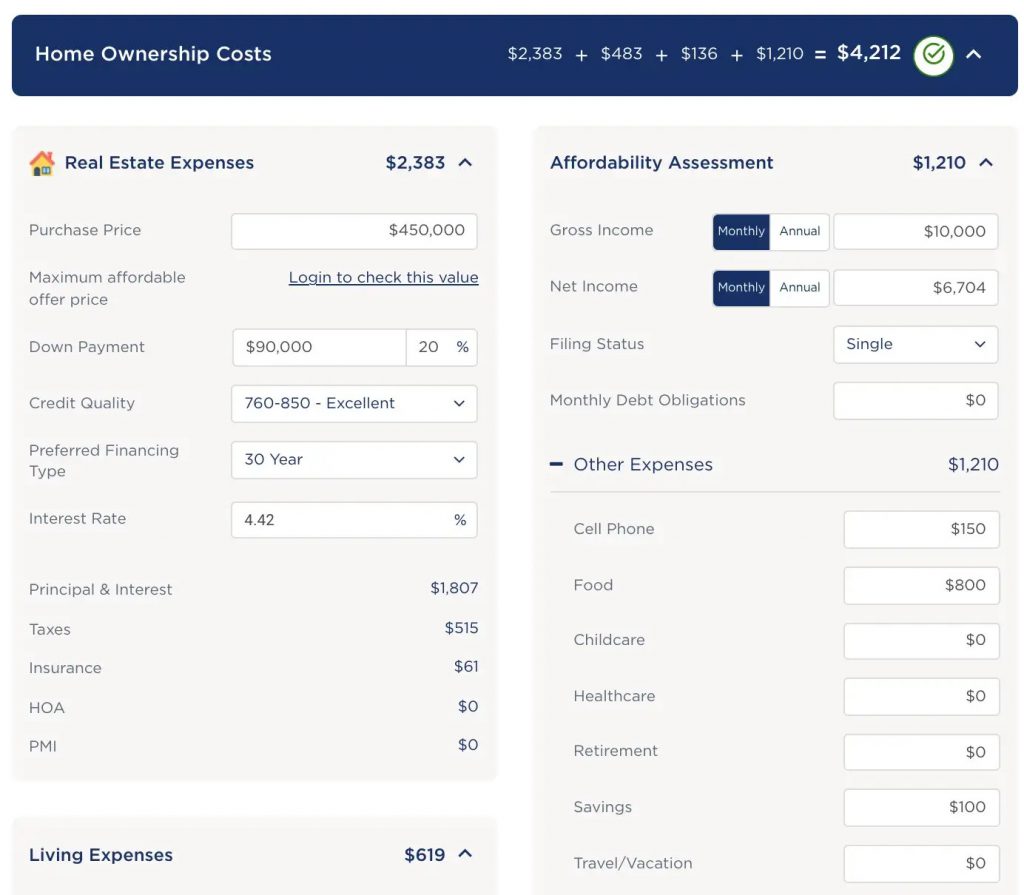Open the Credit Quality dropdown
Screen dimensions: 1024x895
(354, 403)
